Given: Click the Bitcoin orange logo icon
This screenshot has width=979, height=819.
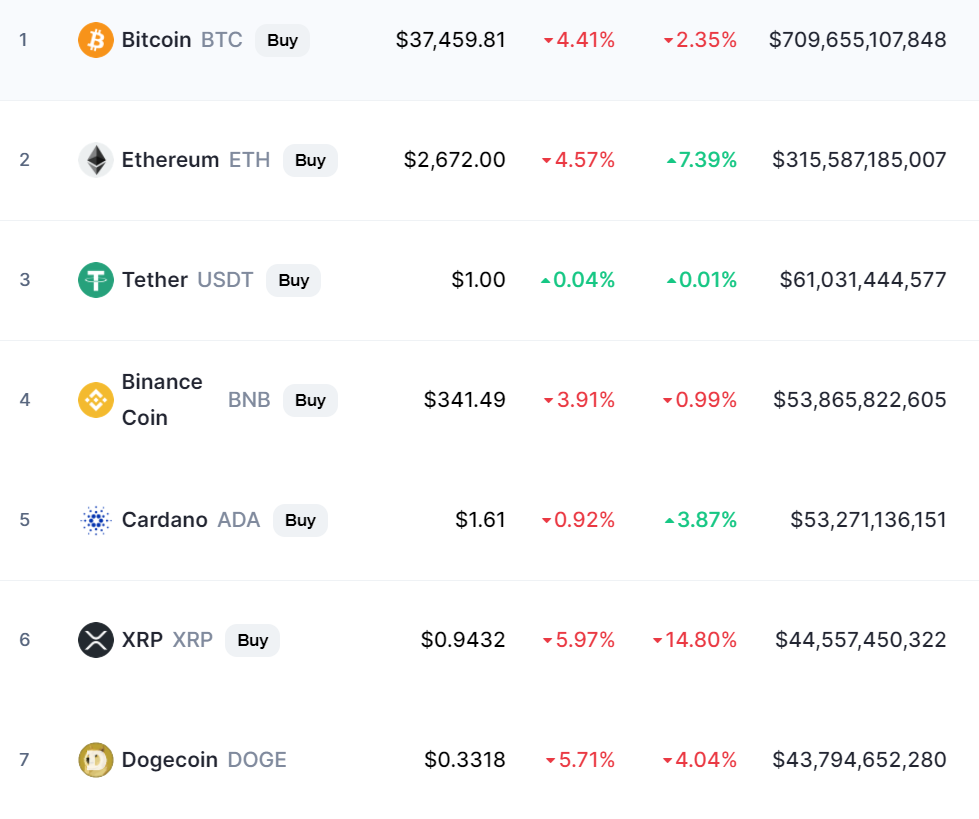Looking at the screenshot, I should [96, 40].
